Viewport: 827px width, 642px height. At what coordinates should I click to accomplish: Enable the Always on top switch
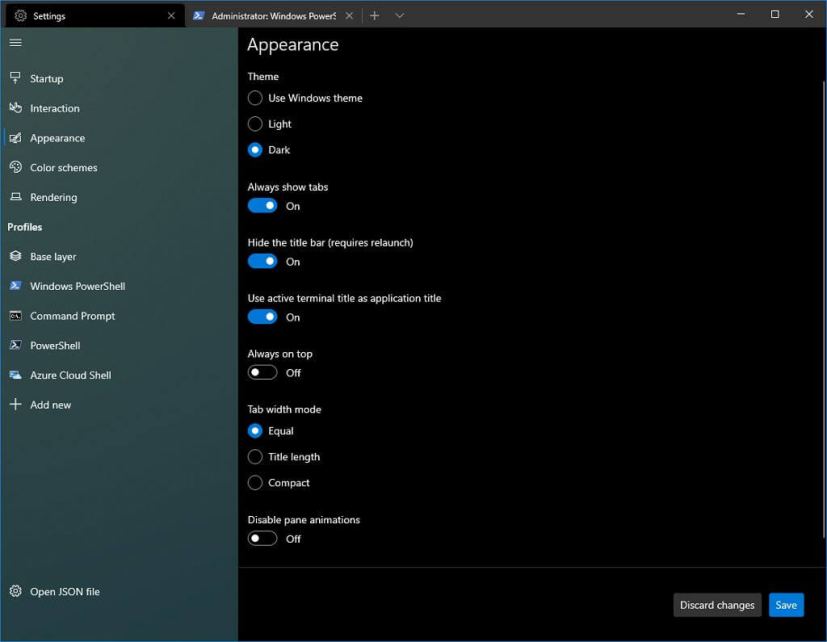point(262,372)
